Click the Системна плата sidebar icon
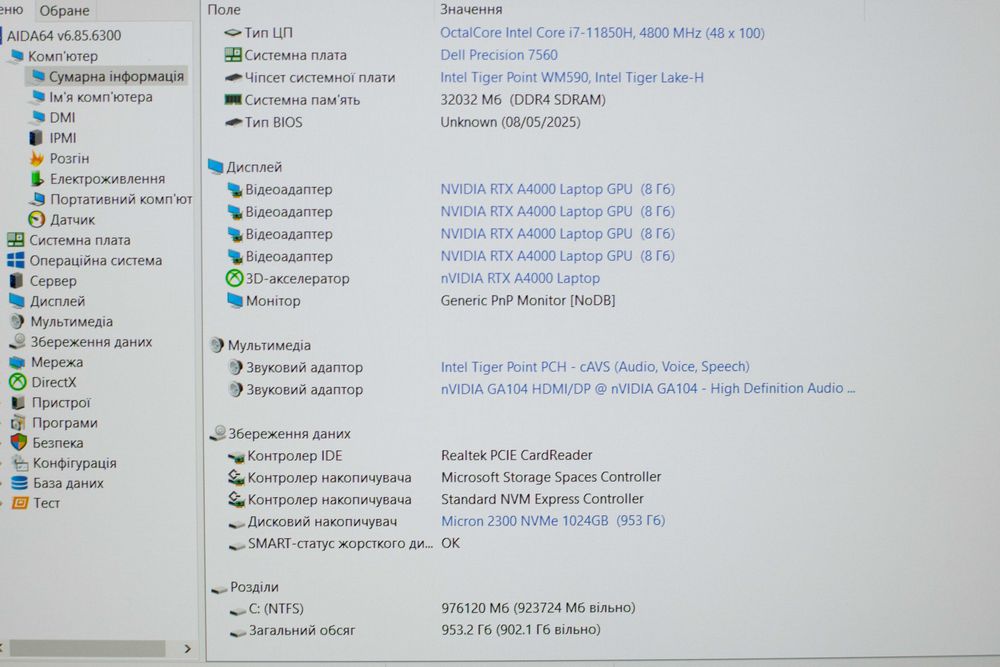This screenshot has height=667, width=1000. 15,240
